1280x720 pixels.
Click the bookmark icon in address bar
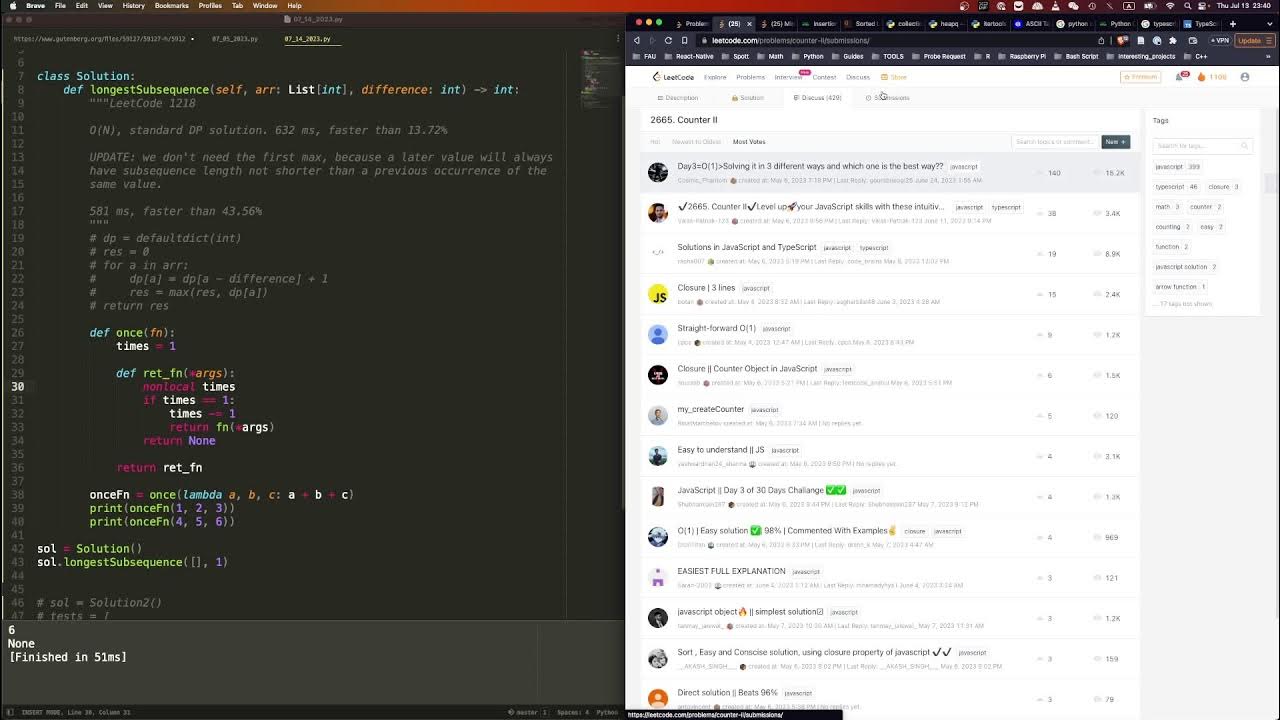pos(684,40)
